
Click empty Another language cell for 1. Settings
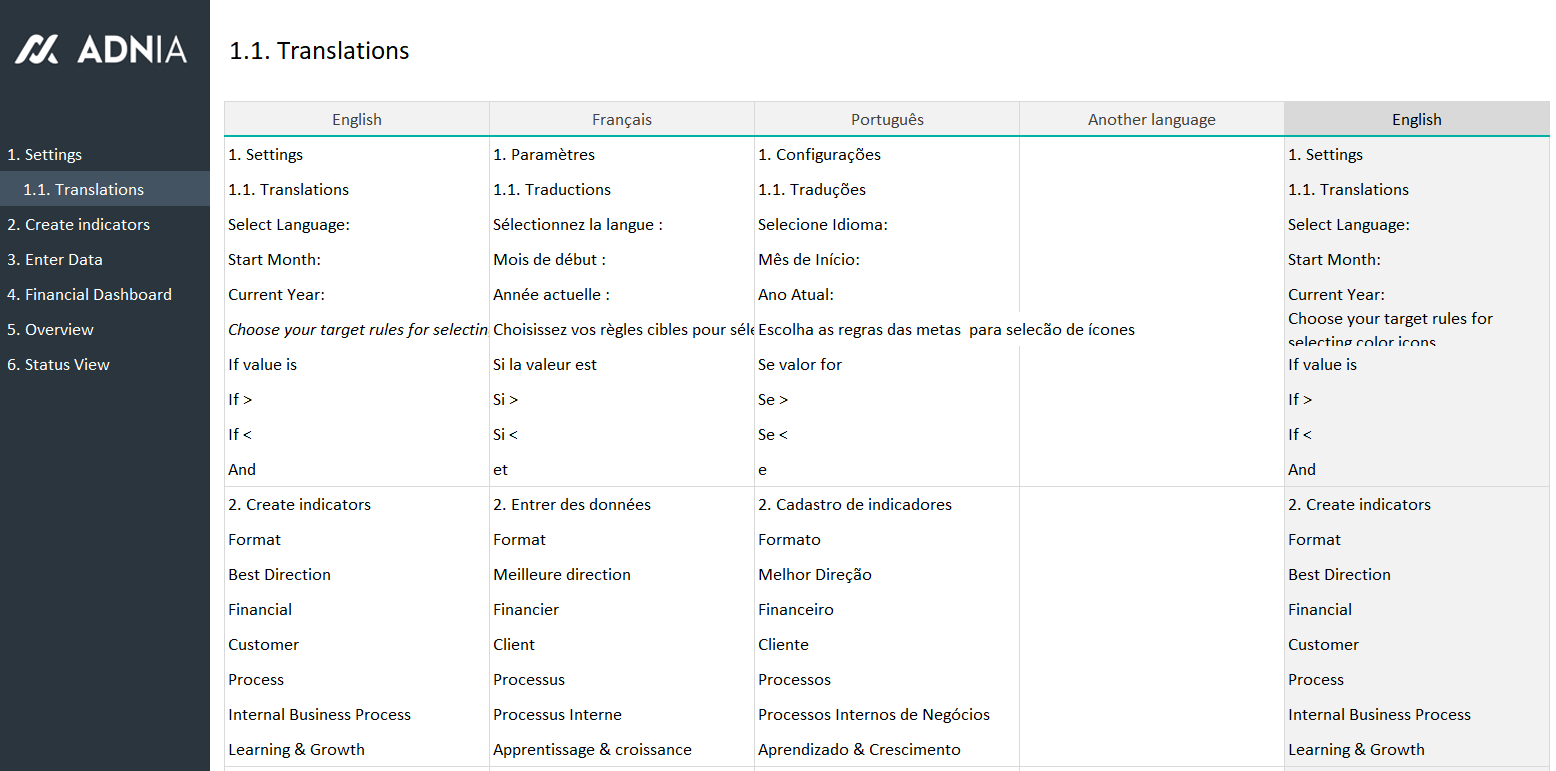click(x=1151, y=155)
